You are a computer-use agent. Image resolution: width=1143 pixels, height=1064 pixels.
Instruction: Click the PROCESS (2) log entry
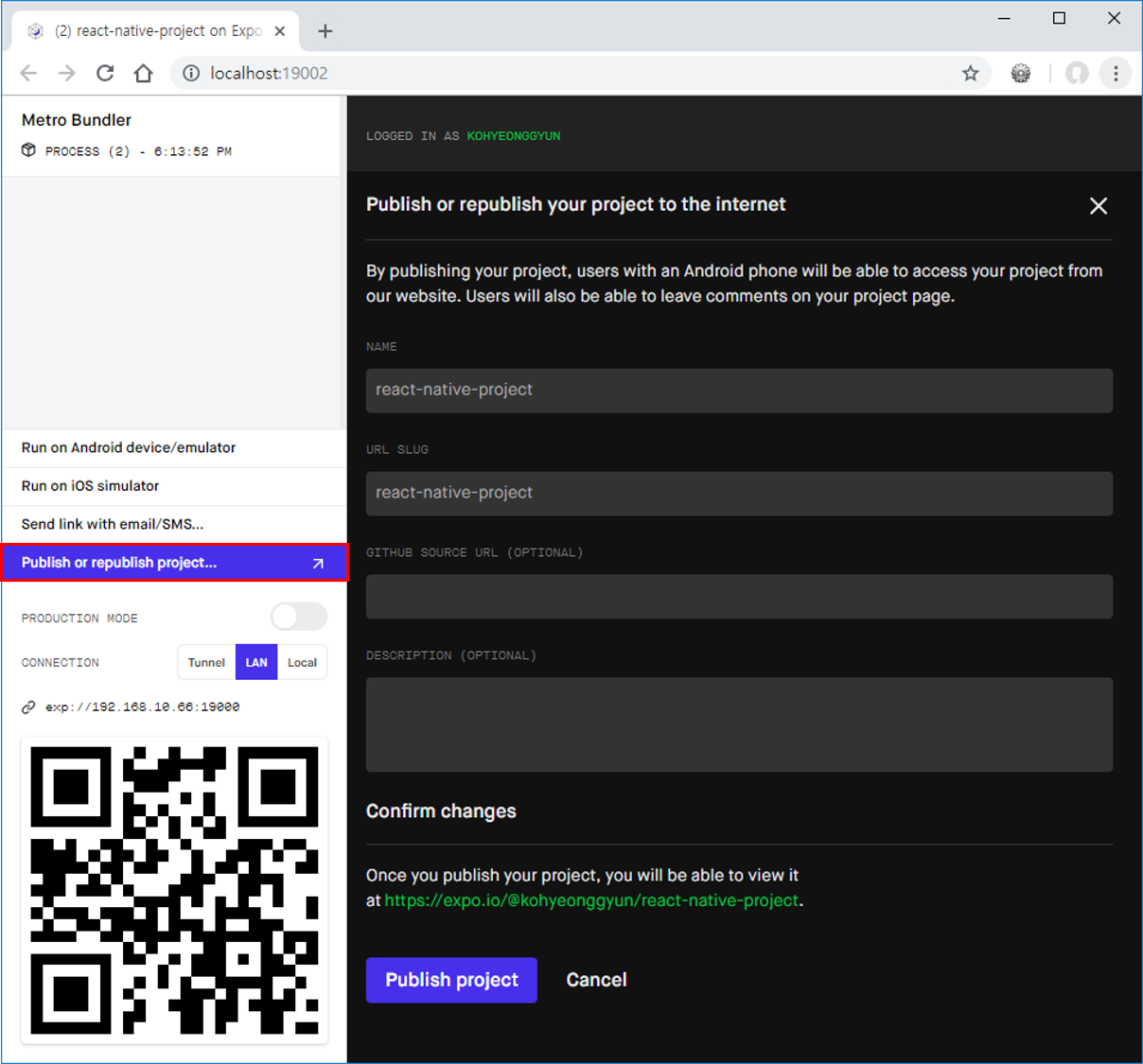coord(138,151)
